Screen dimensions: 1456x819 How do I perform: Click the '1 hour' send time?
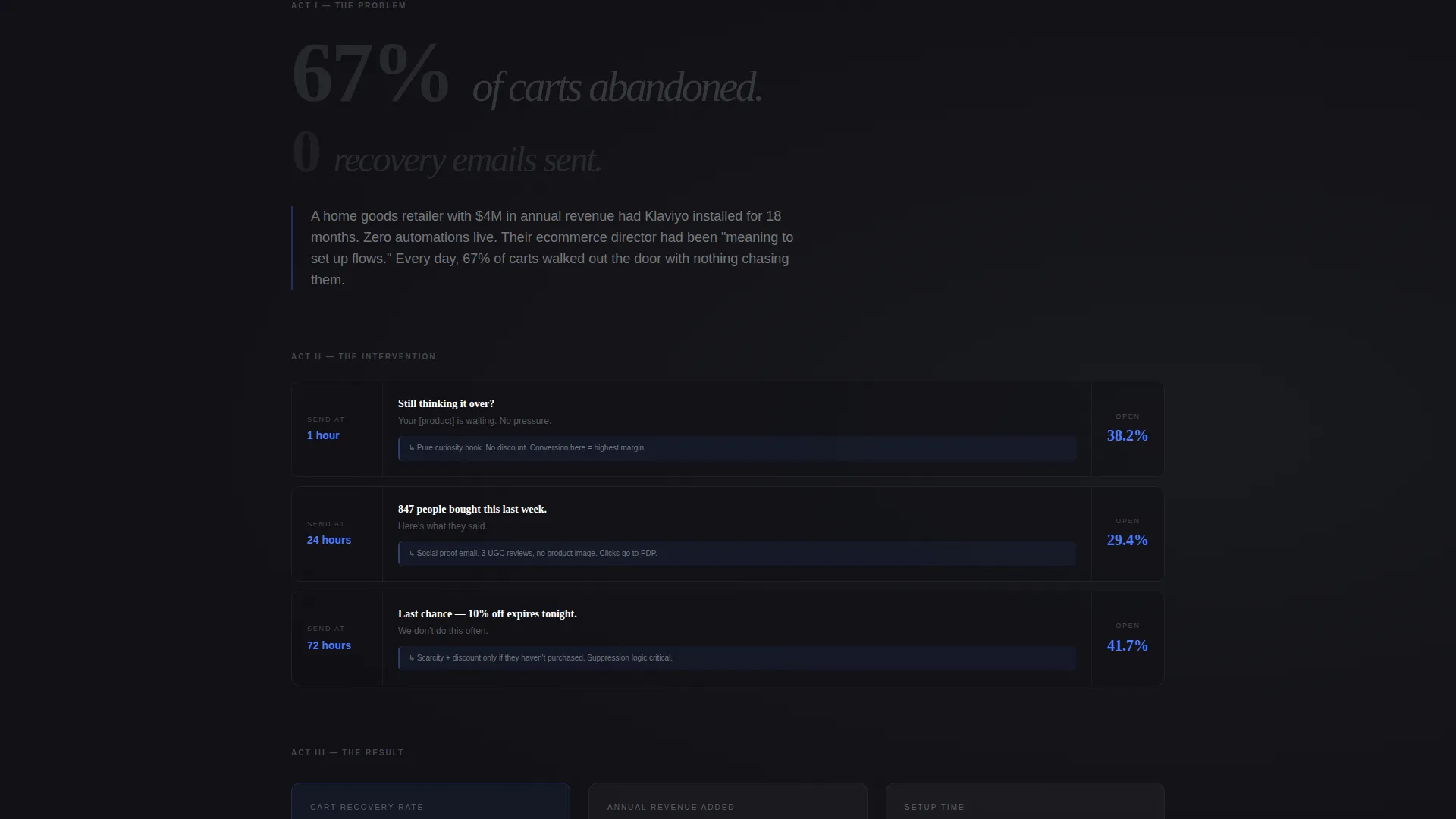pyautogui.click(x=323, y=435)
